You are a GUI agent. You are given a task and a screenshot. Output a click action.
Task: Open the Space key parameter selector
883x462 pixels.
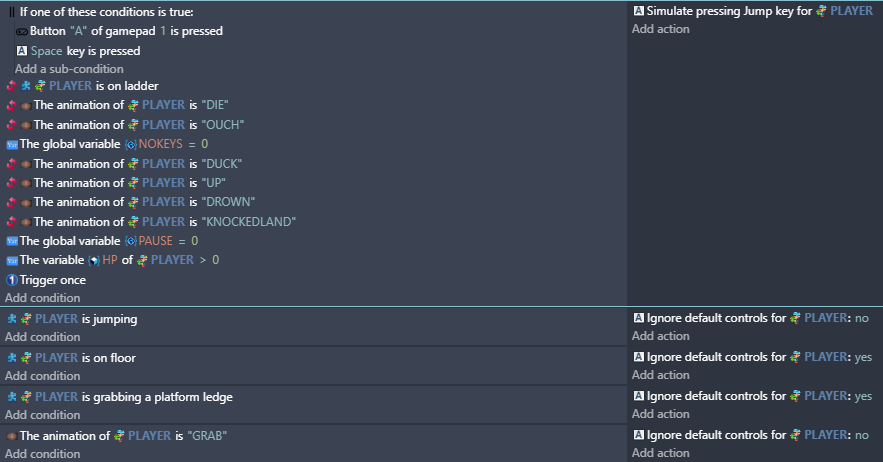[x=46, y=51]
